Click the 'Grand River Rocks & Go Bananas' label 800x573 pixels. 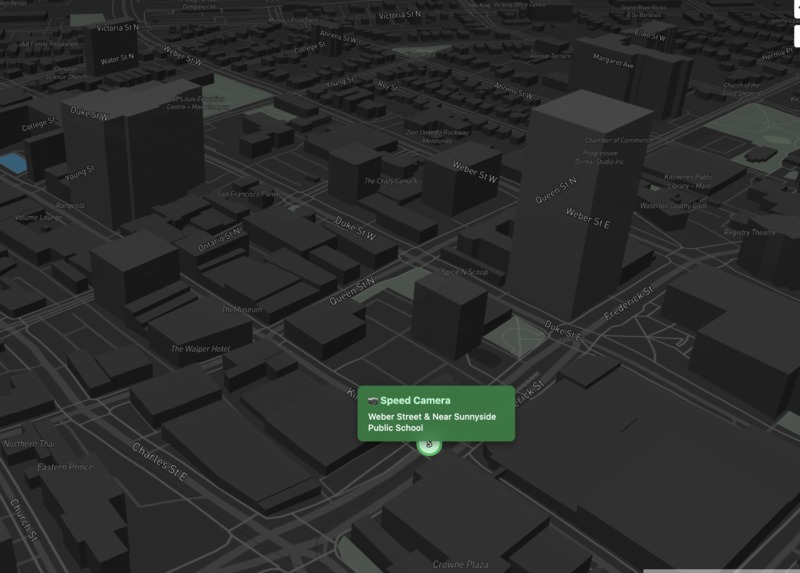click(643, 11)
